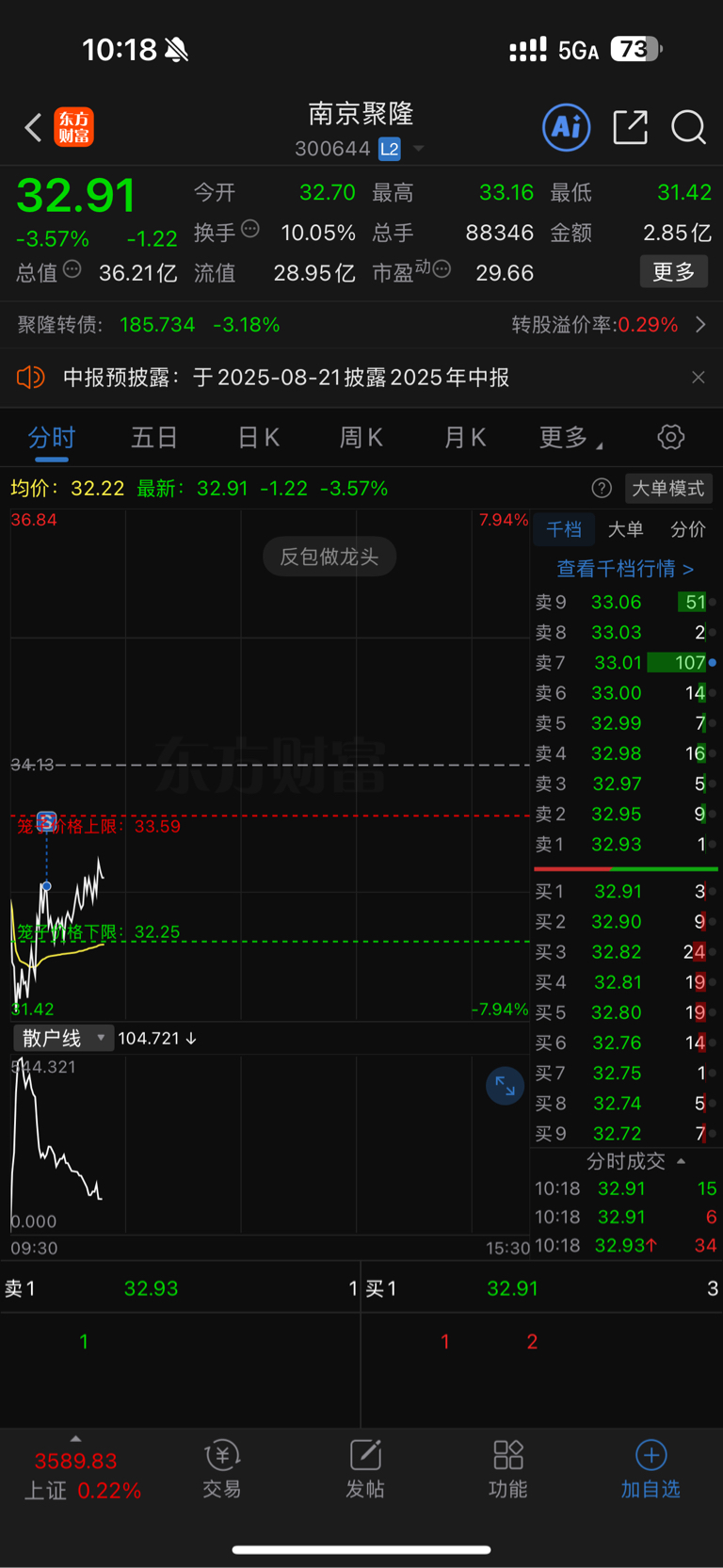Switch to 周K chart tab
This screenshot has height=1568, width=723.
(361, 438)
